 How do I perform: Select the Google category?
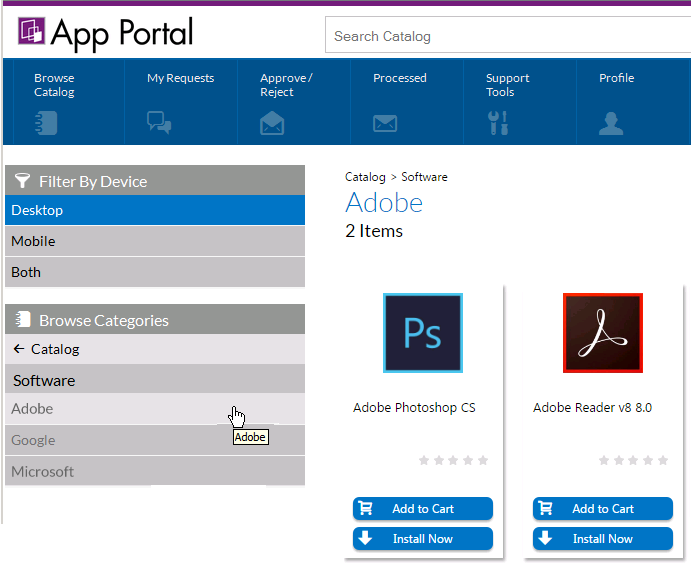(155, 440)
